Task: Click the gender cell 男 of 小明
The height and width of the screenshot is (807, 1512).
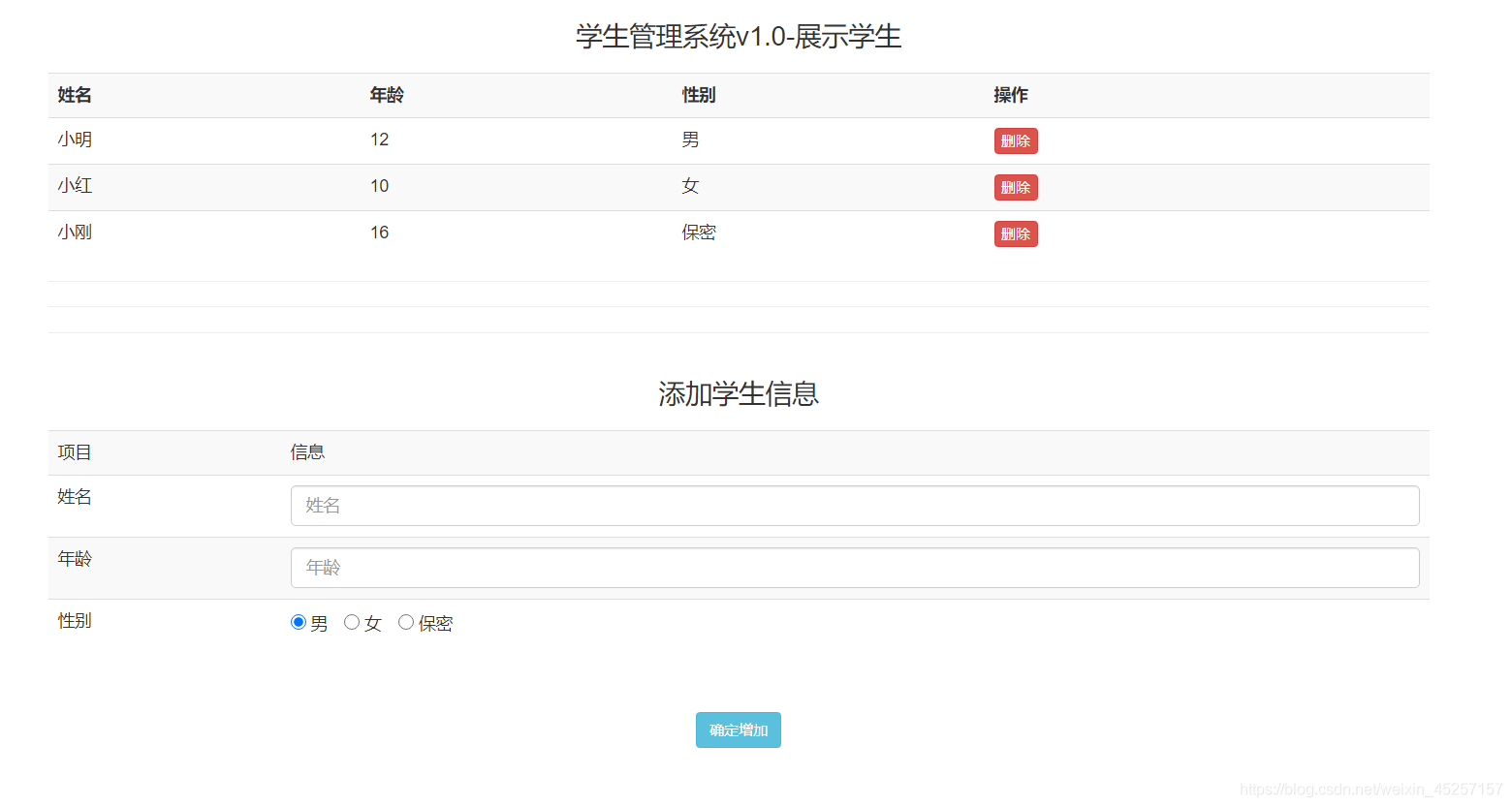Action: 690,140
